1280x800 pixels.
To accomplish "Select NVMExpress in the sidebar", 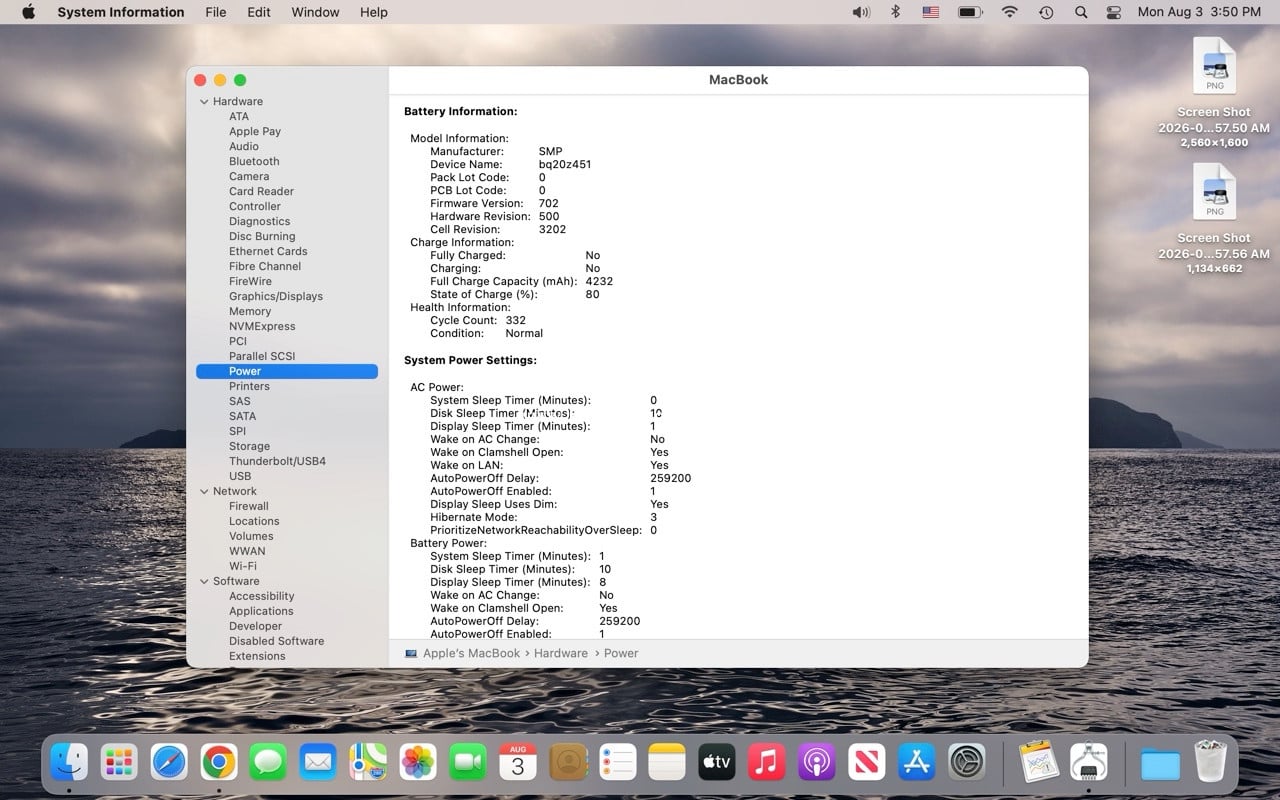I will point(262,326).
